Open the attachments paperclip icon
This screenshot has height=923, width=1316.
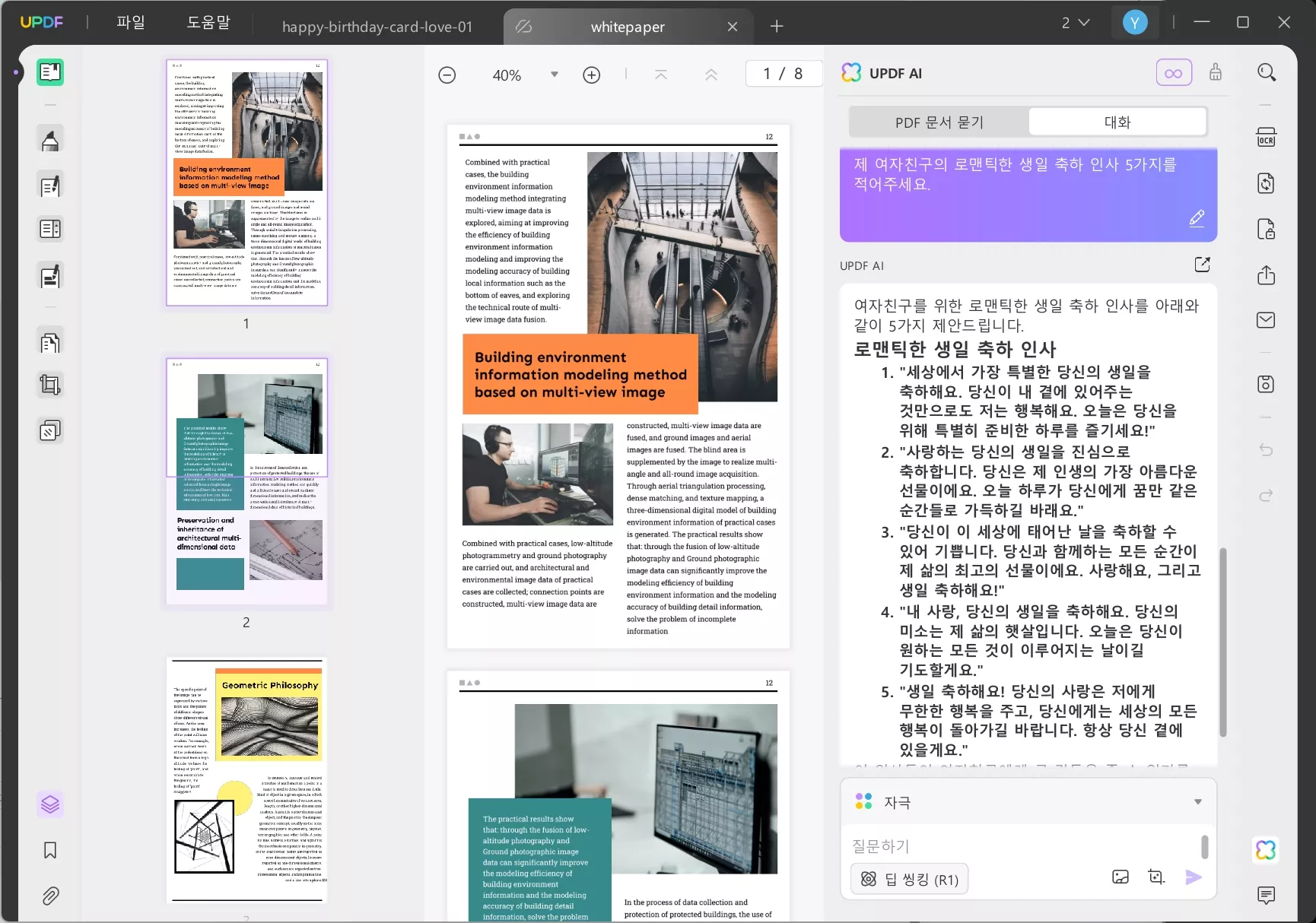point(50,896)
